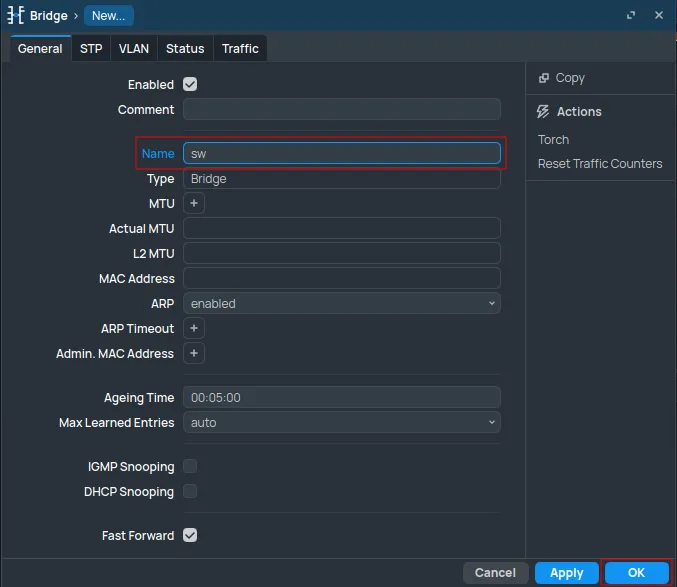The width and height of the screenshot is (677, 587).
Task: Click Reset Traffic Counters action
Action: tap(600, 164)
